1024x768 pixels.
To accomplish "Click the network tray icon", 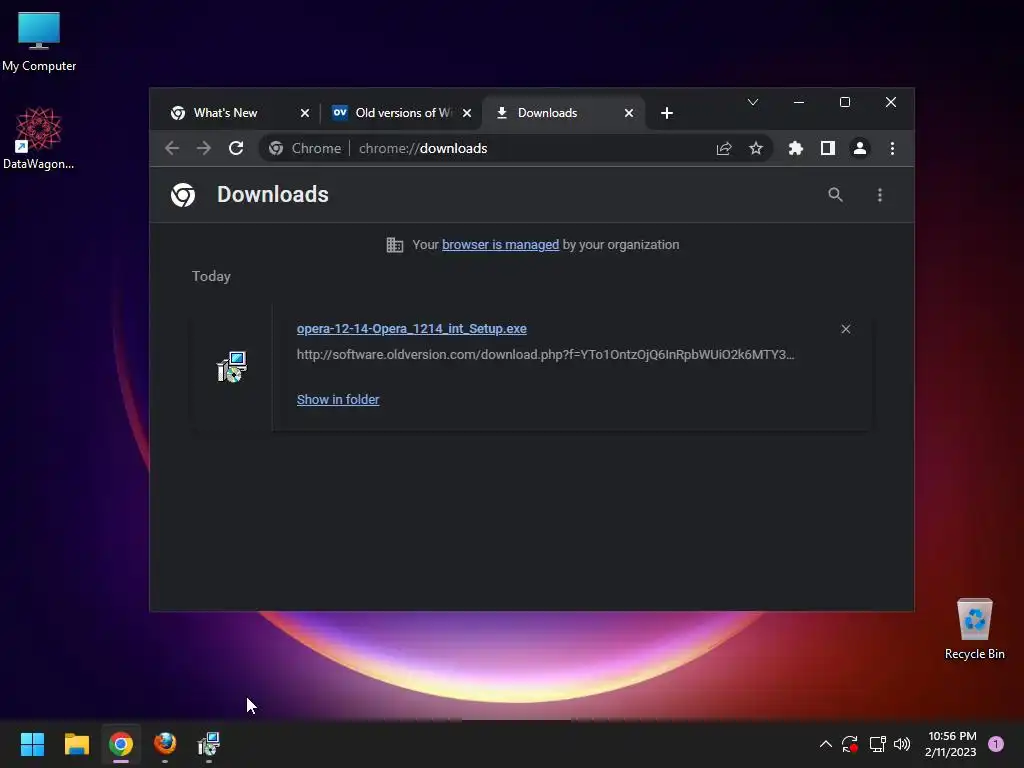I will click(x=877, y=744).
